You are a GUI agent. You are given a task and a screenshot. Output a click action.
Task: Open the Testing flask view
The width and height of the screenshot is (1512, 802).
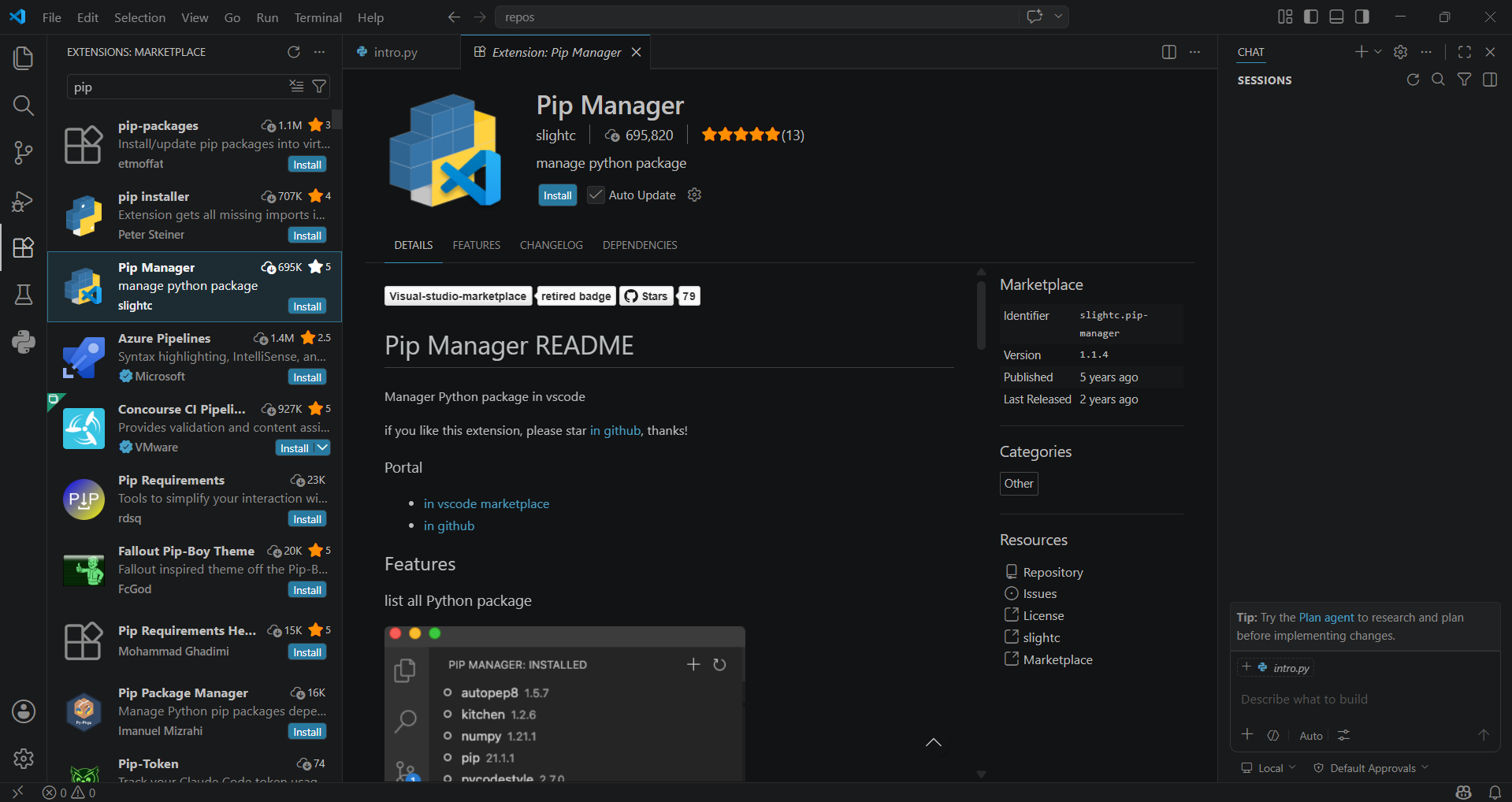tap(24, 295)
